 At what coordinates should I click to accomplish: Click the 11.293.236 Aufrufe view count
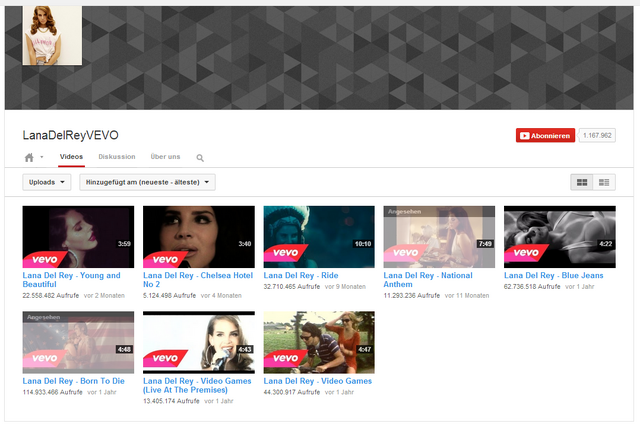(411, 296)
